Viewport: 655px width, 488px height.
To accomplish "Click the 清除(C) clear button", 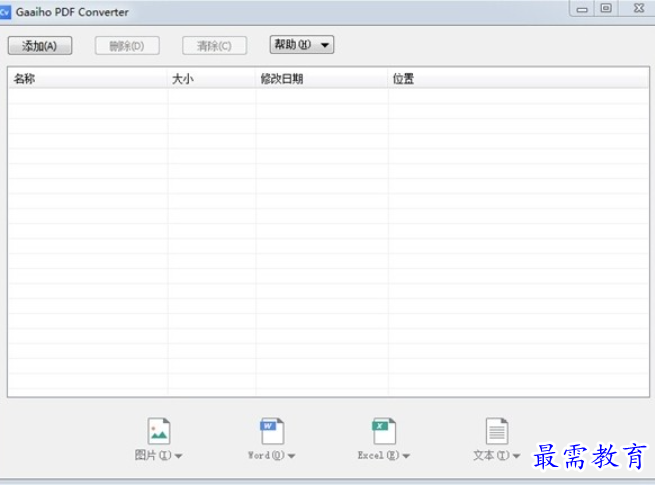I will tap(214, 46).
